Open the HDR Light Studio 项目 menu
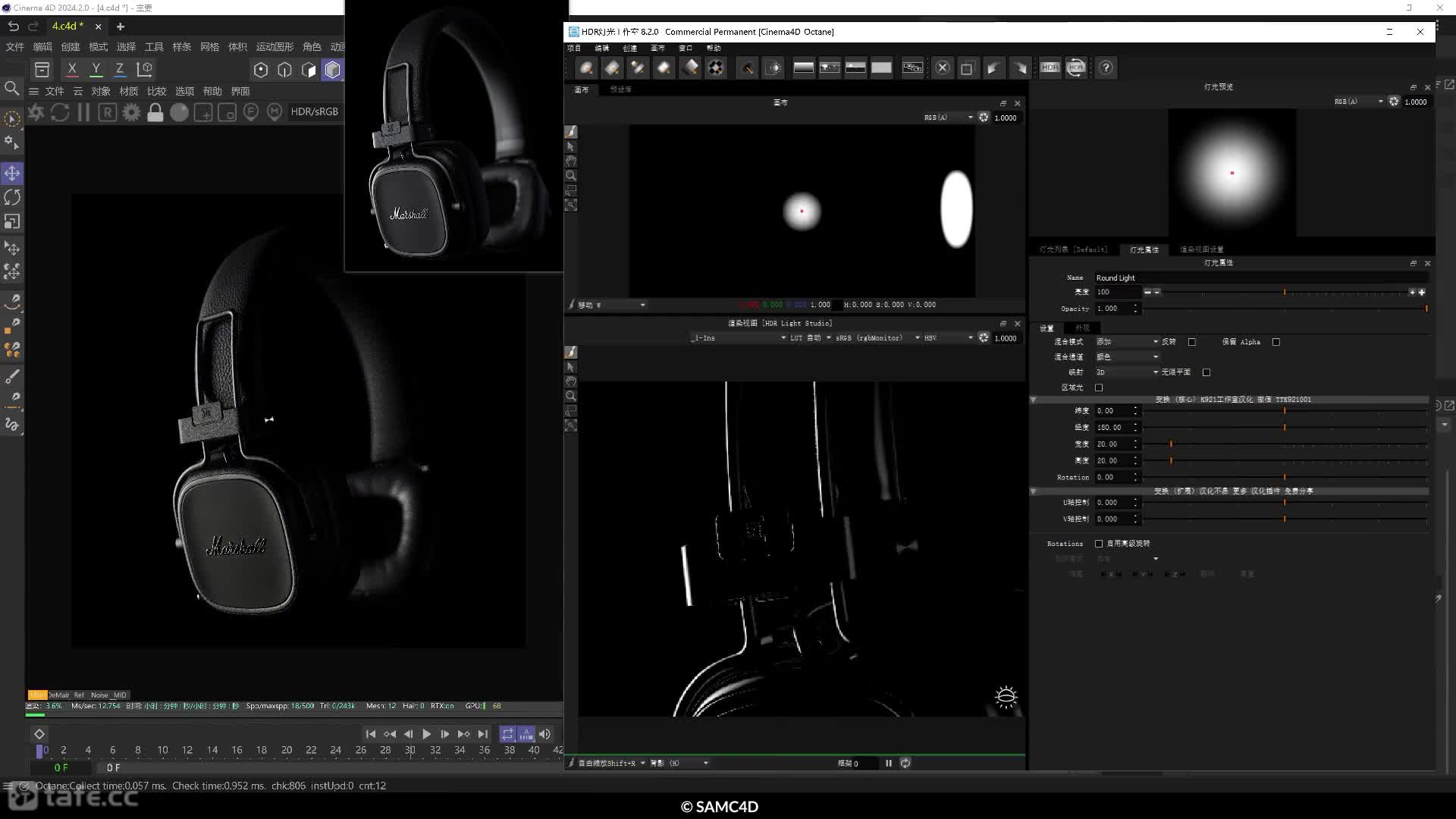The height and width of the screenshot is (819, 1456). pos(574,48)
